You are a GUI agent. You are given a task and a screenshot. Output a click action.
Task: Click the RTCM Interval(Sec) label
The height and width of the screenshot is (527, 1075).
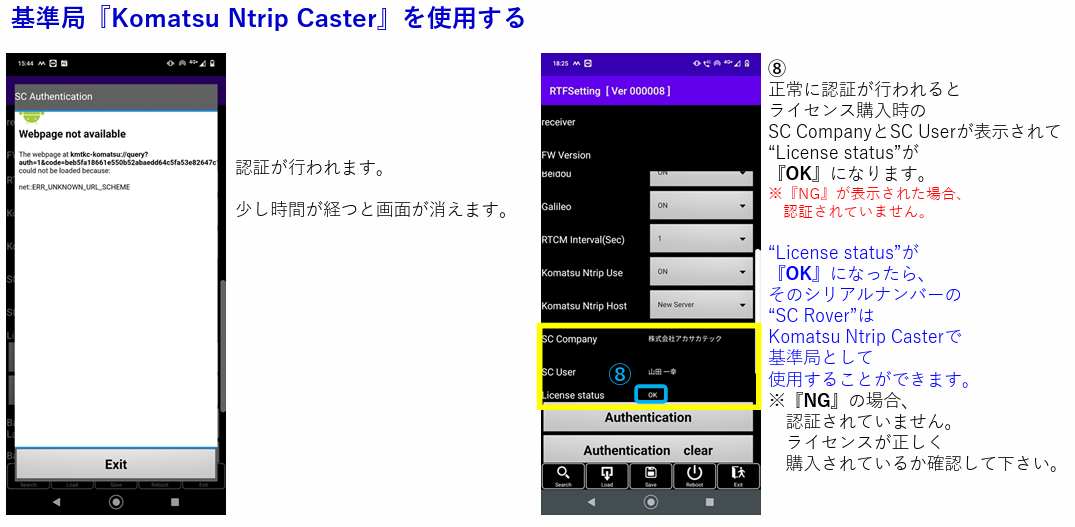(x=583, y=240)
